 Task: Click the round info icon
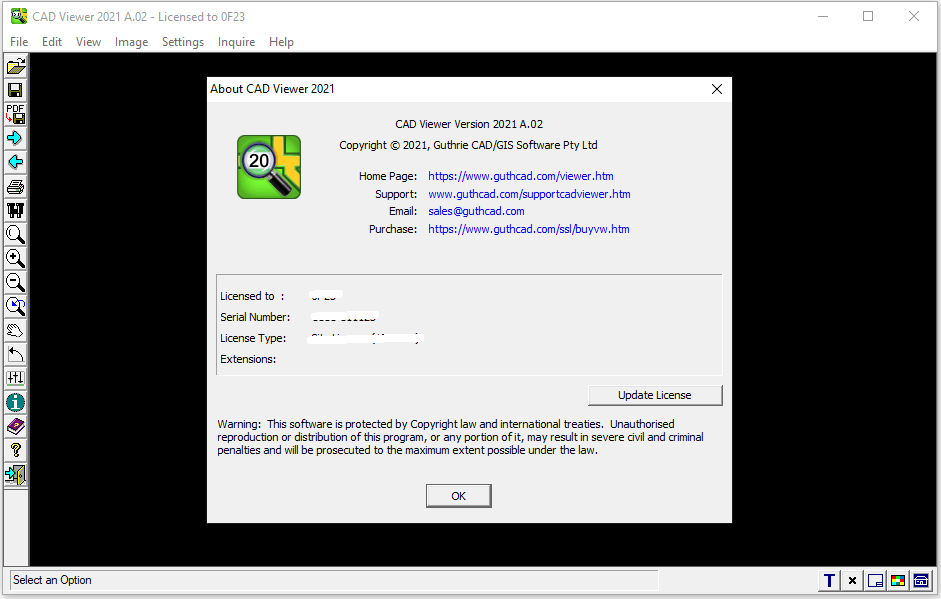[x=16, y=403]
